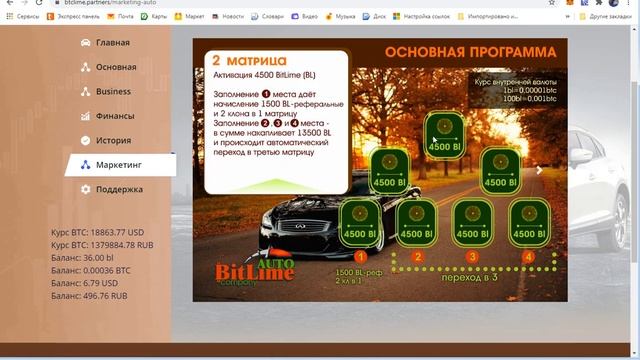Click the car icon beside Главная

(85, 42)
